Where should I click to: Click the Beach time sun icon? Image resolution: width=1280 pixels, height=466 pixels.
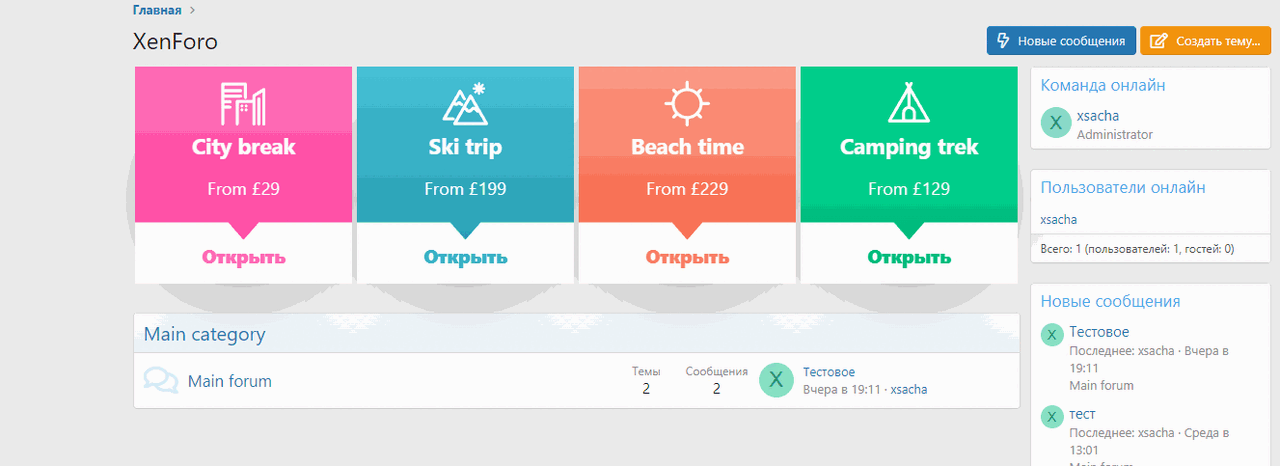(x=687, y=104)
